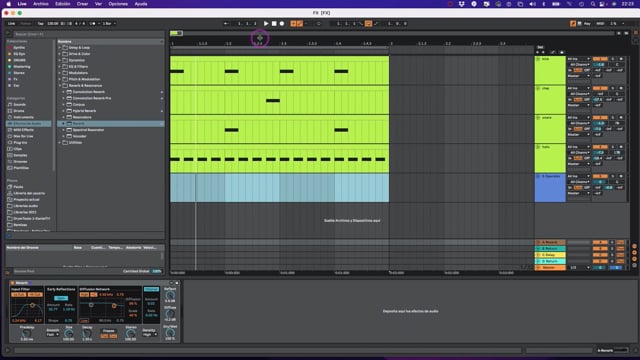
Task: Toggle the Diffusion Network High filter
Action: tap(84, 294)
